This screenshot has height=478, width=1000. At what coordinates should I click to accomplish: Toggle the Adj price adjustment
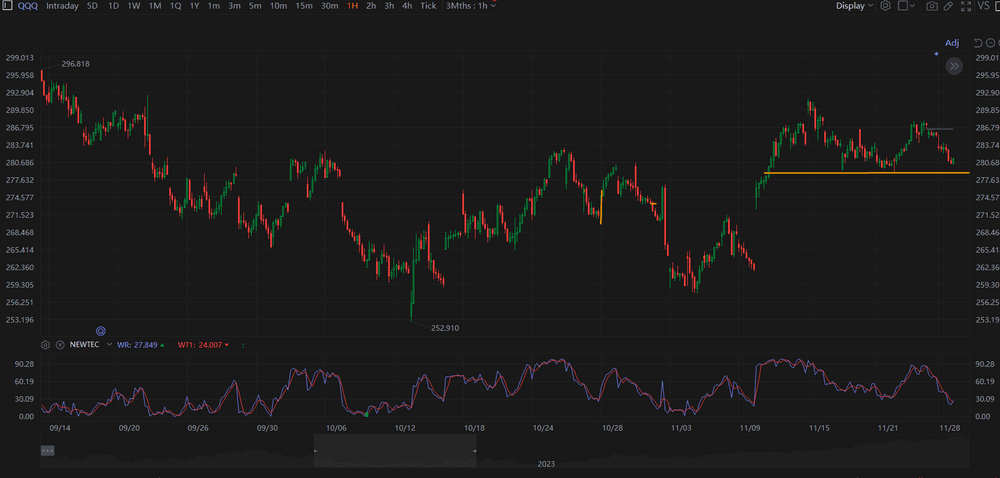pos(952,43)
